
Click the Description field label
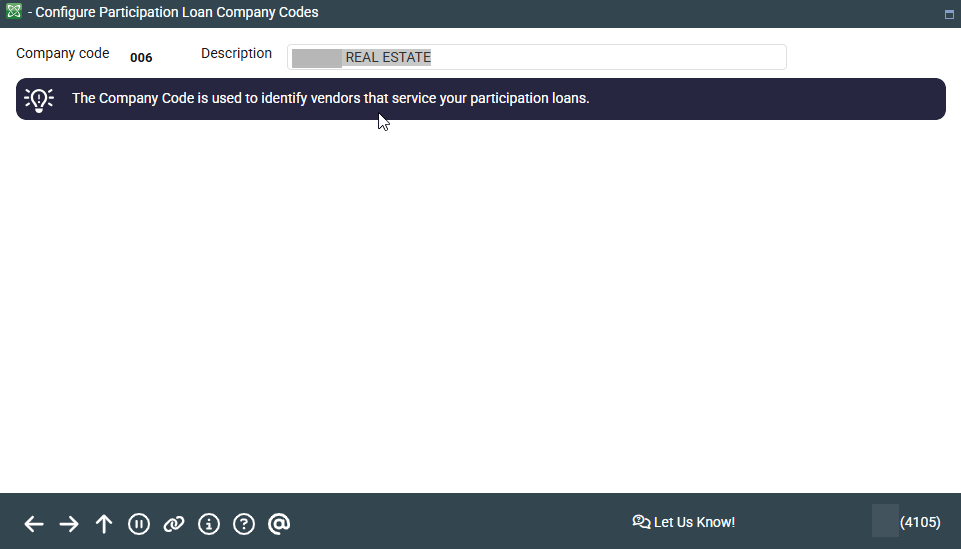point(236,54)
